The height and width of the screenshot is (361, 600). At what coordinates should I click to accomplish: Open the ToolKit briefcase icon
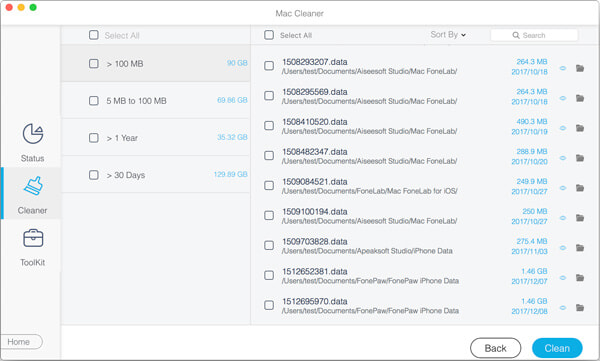point(33,238)
